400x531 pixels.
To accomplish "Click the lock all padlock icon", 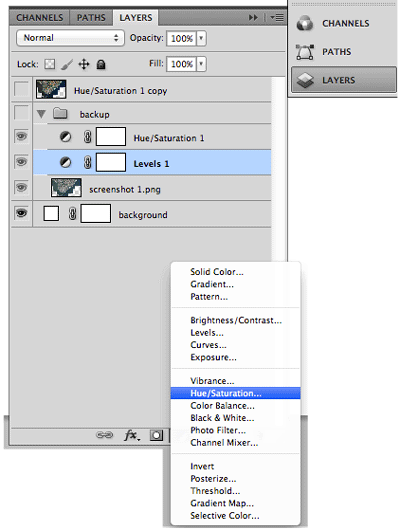I will pos(101,64).
